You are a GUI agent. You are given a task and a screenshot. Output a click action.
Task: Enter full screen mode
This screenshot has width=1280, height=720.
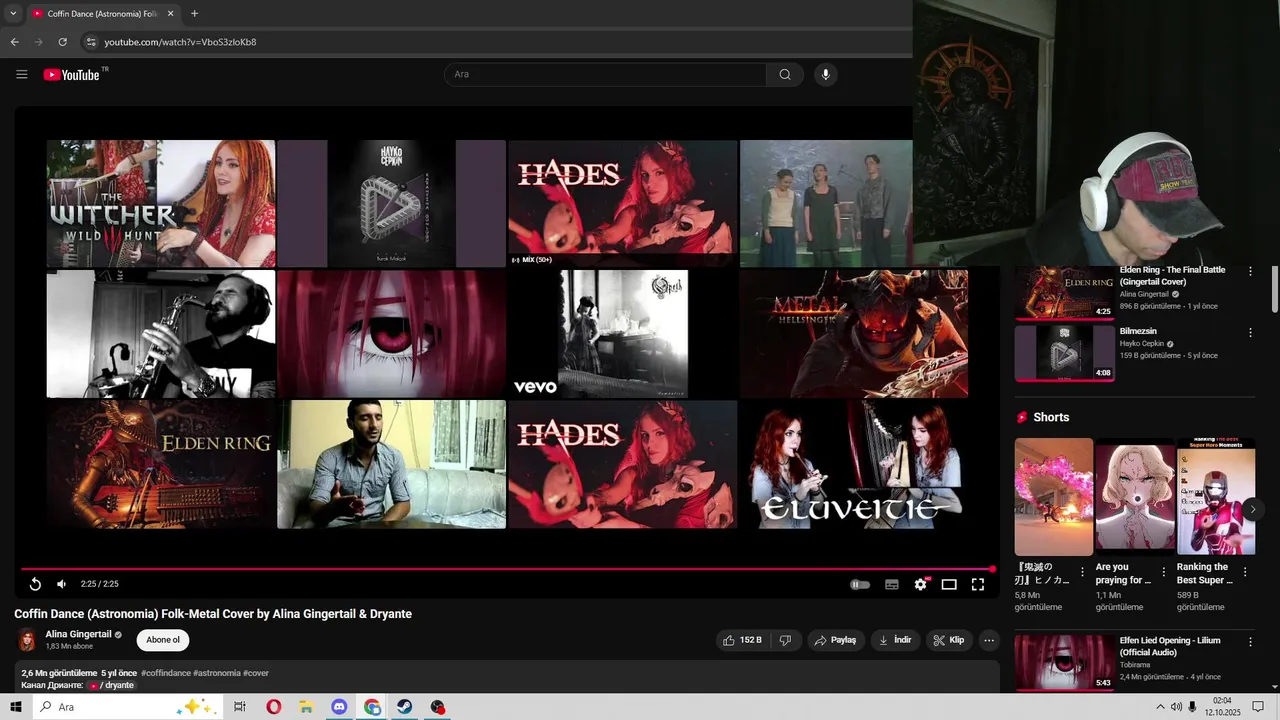978,584
